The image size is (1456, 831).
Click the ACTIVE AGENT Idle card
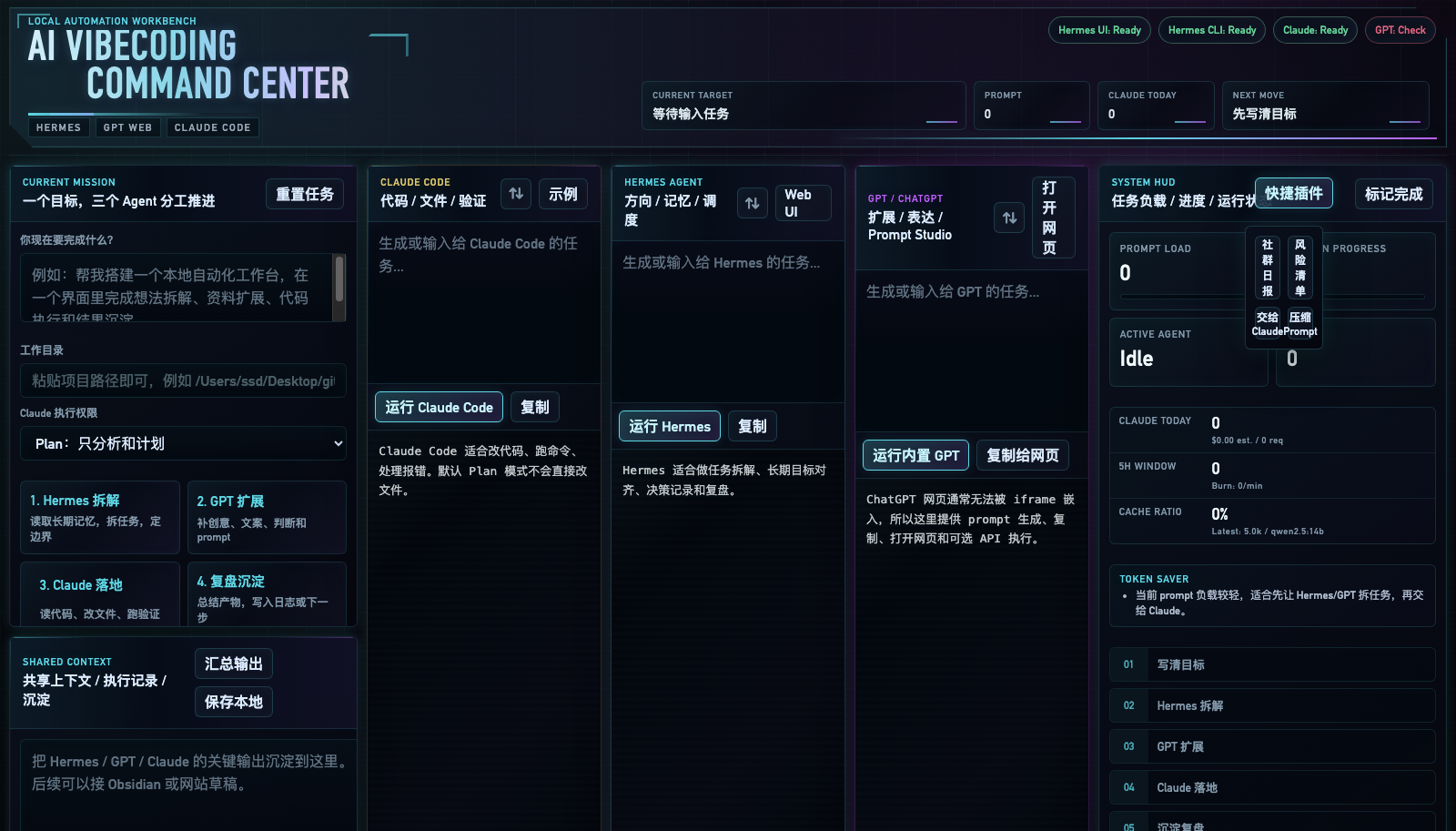point(1188,352)
